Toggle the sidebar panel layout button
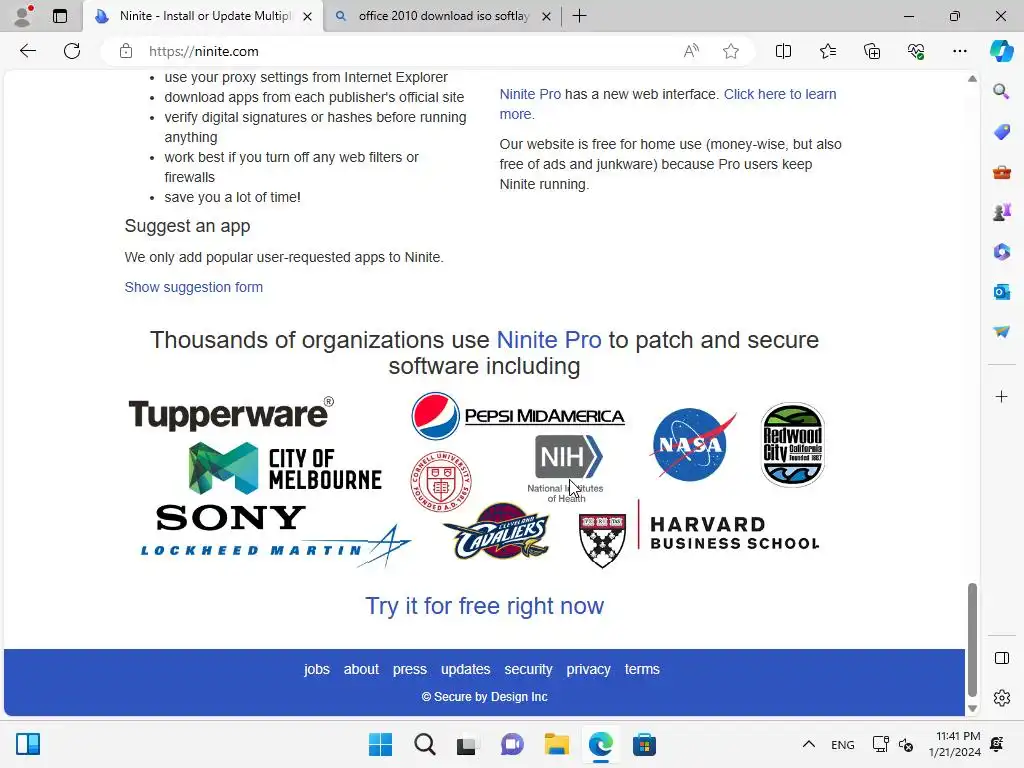1024x768 pixels. 1001,658
